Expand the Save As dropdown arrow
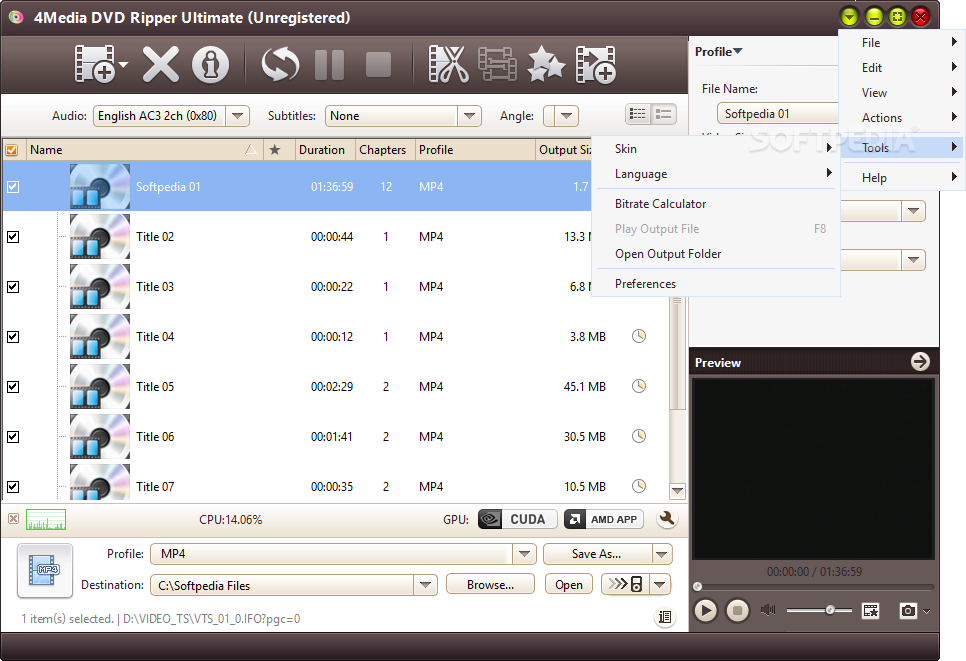The height and width of the screenshot is (661, 966). pos(662,553)
